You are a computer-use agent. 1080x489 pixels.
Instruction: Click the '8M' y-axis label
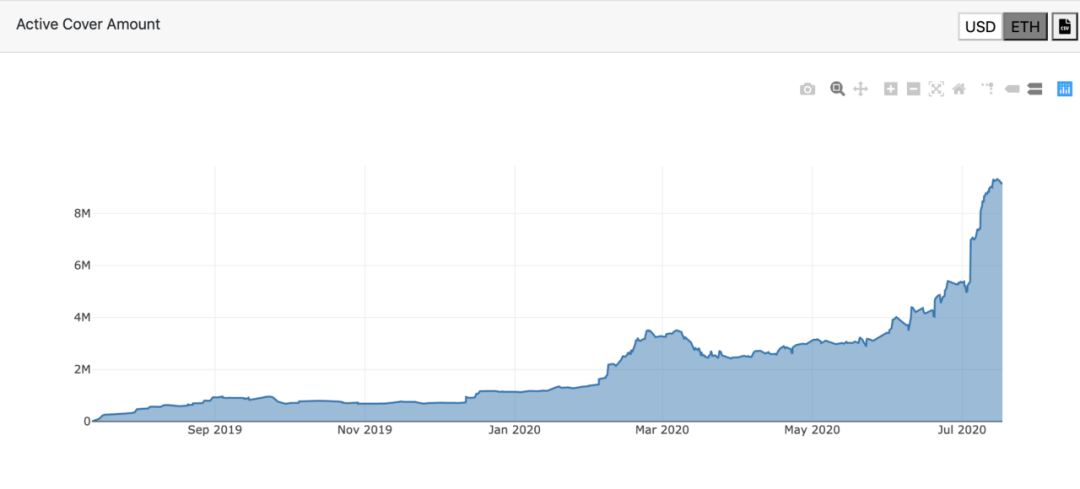pyautogui.click(x=82, y=214)
